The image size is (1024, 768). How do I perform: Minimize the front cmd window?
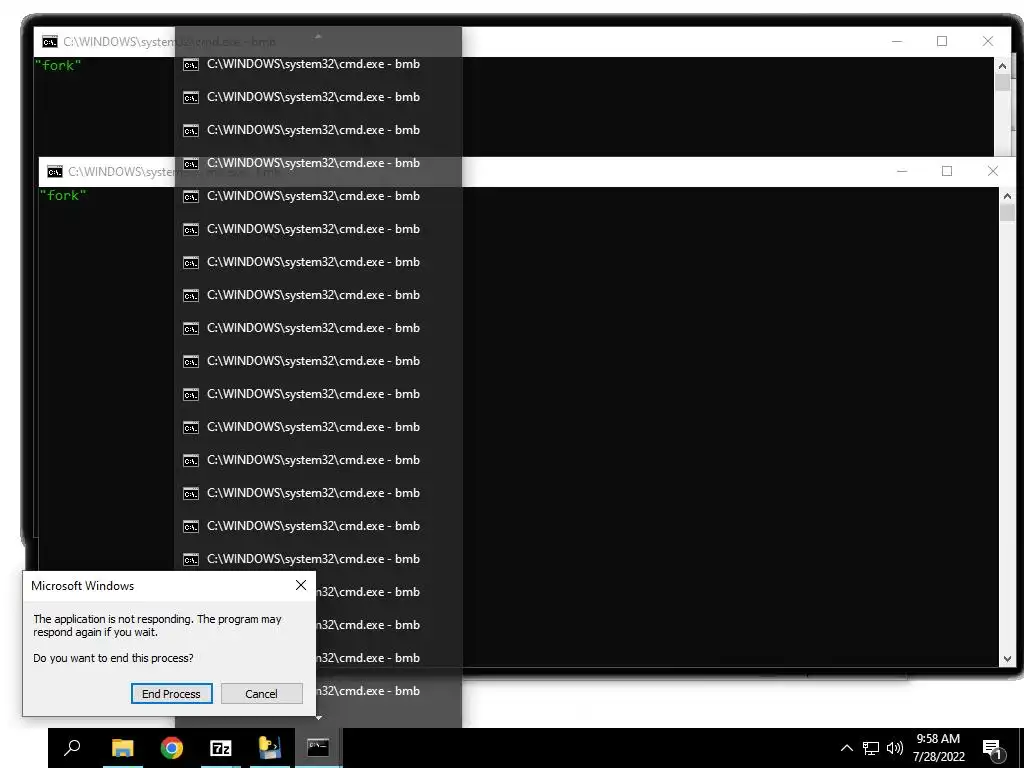click(x=902, y=171)
